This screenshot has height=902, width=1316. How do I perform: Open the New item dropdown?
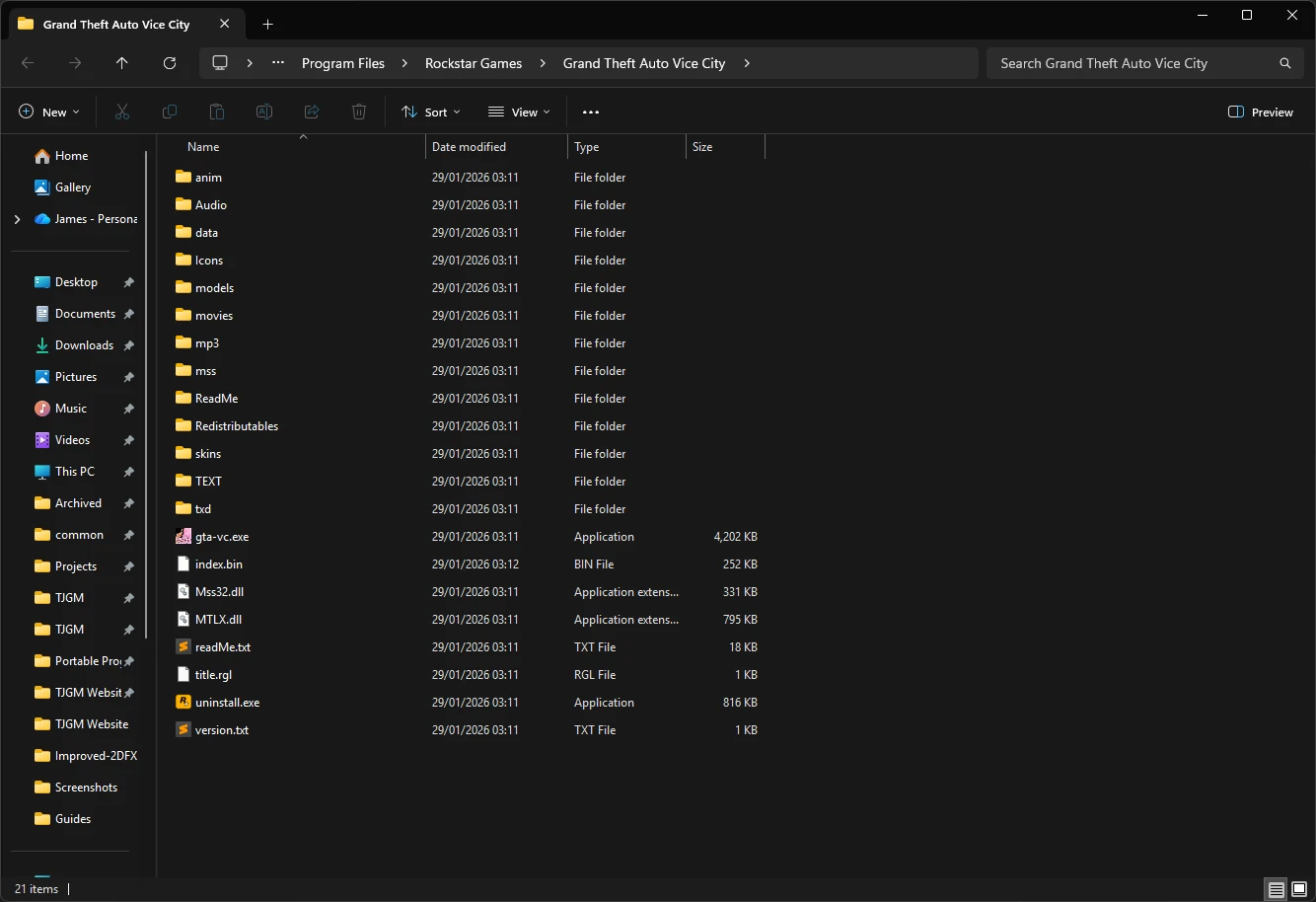pos(48,112)
